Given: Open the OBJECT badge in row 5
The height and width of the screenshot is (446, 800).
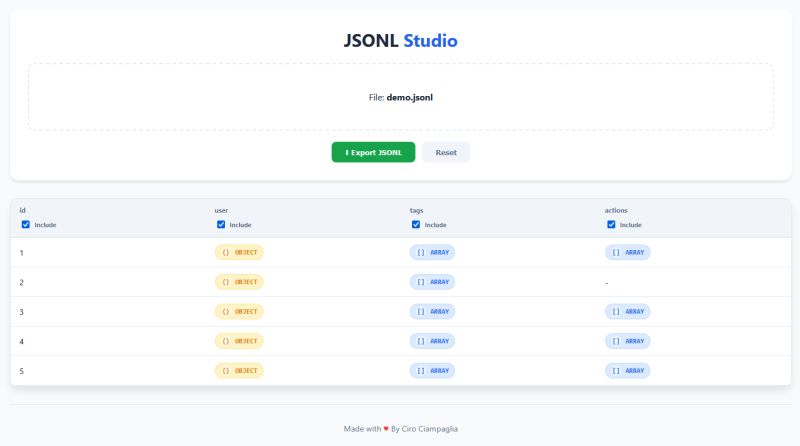Looking at the screenshot, I should (x=239, y=370).
